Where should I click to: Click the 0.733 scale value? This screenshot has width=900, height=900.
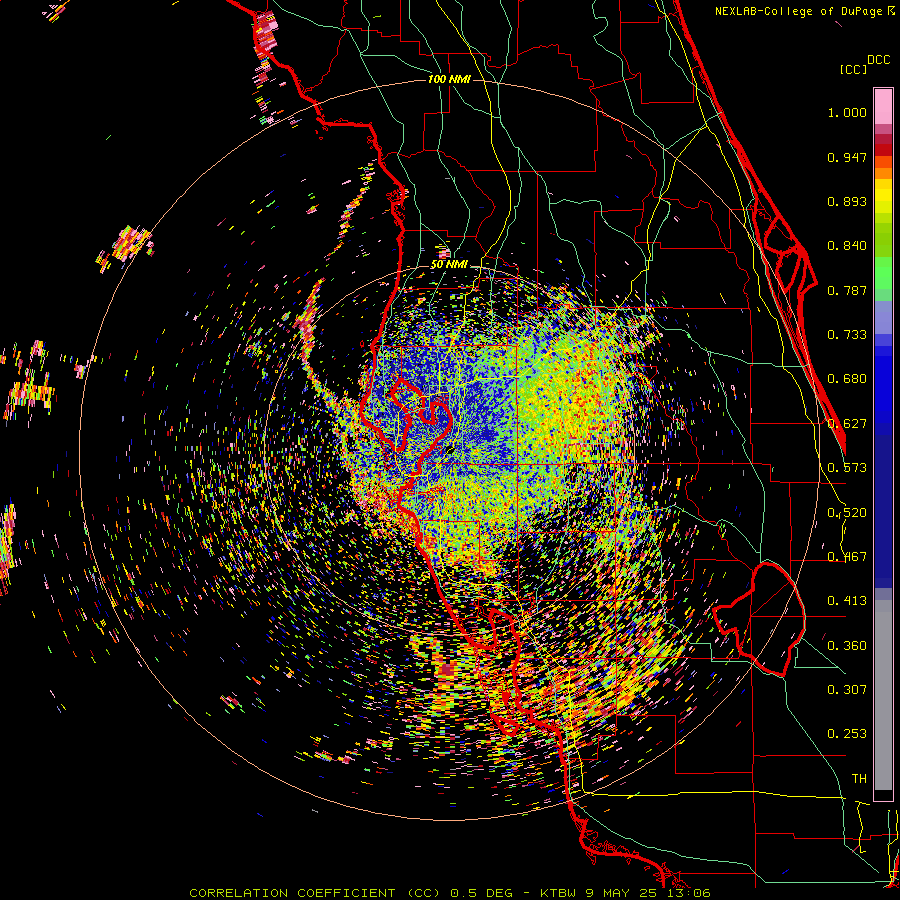[847, 335]
